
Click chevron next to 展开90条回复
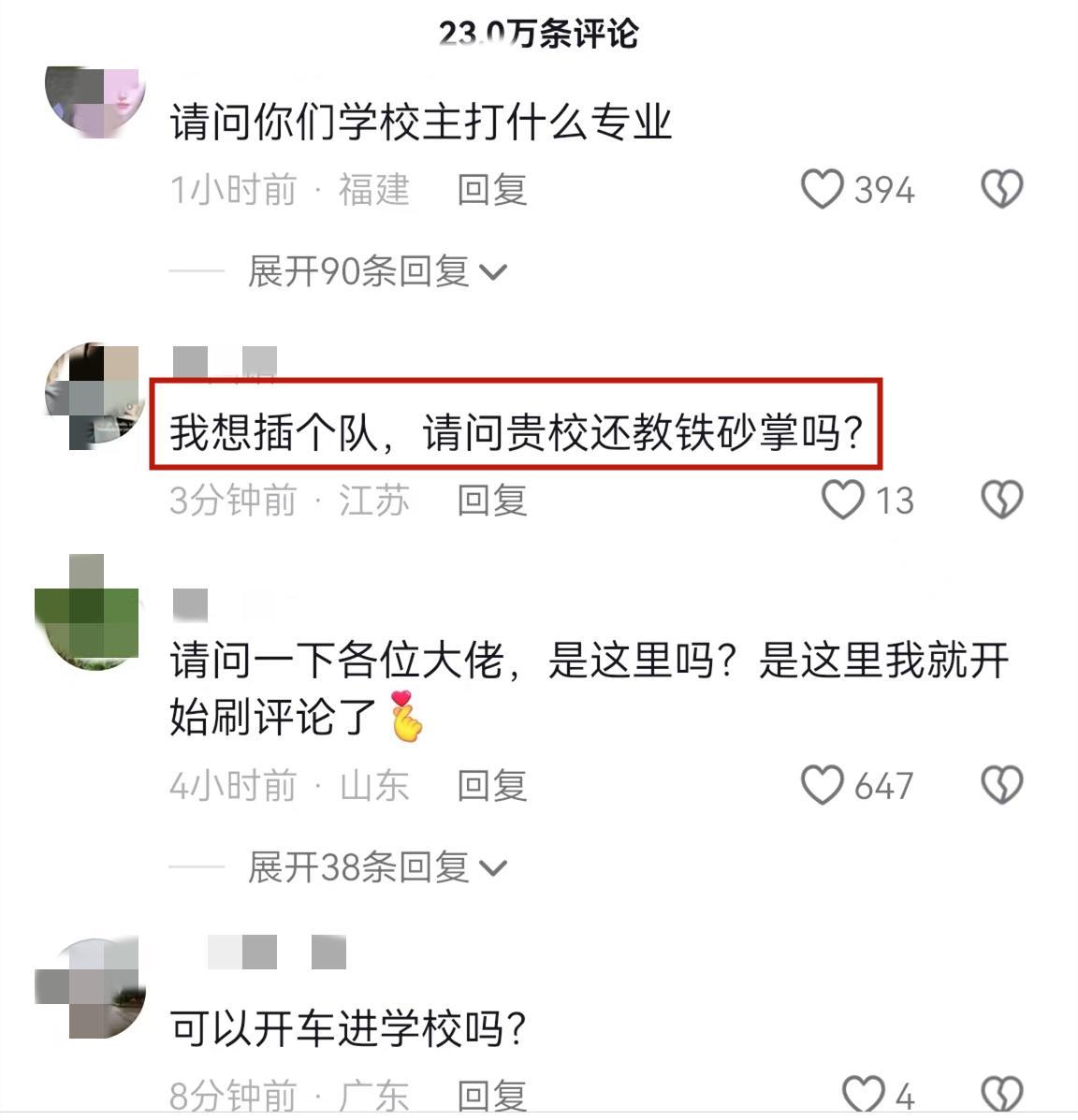493,272
